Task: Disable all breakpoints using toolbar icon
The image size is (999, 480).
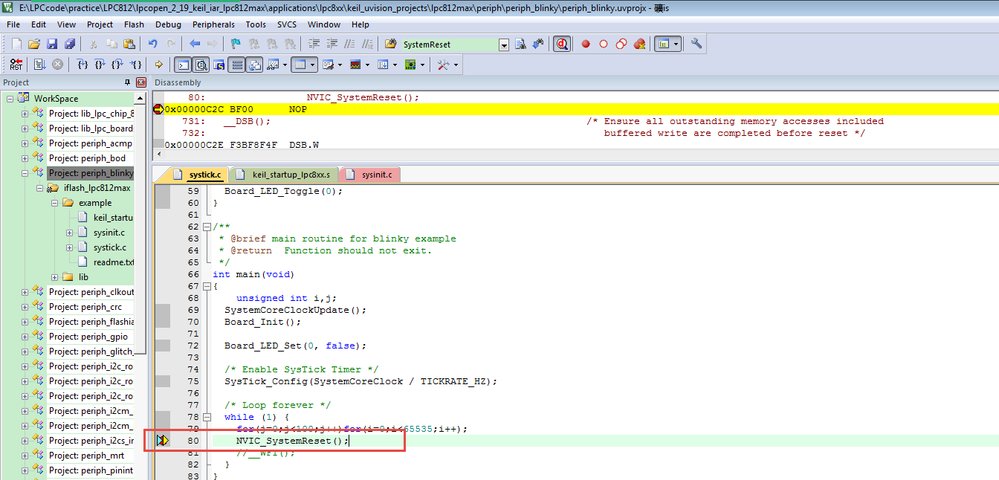Action: pos(621,44)
